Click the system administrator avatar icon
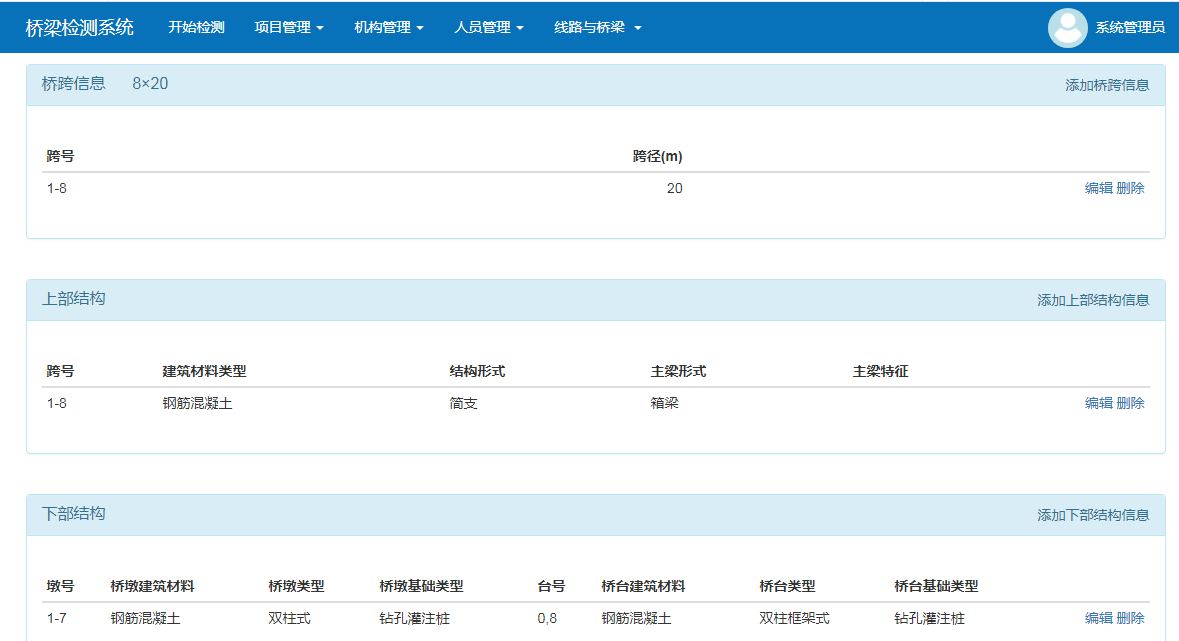 pos(1067,28)
